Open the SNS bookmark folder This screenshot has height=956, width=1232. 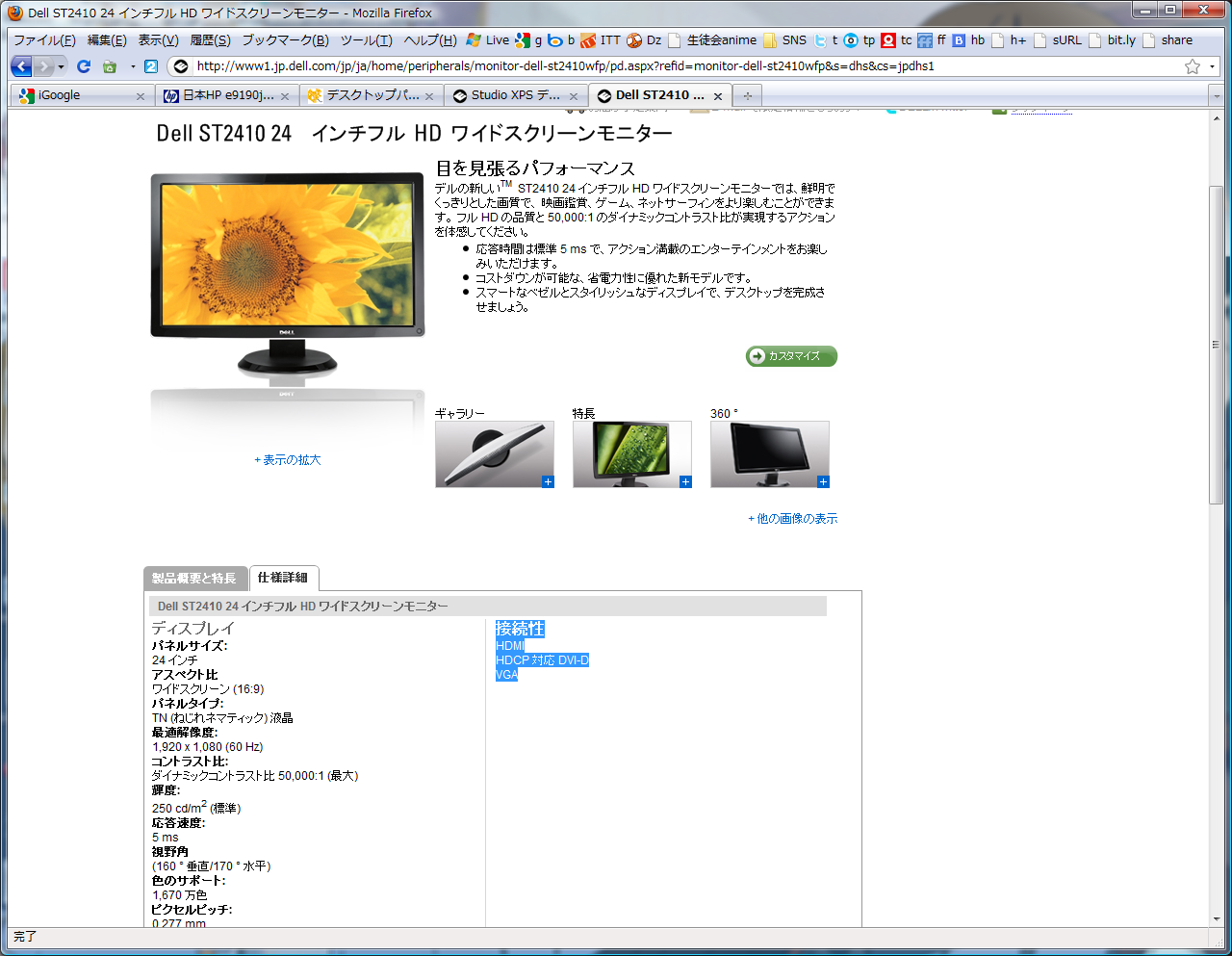tap(785, 40)
